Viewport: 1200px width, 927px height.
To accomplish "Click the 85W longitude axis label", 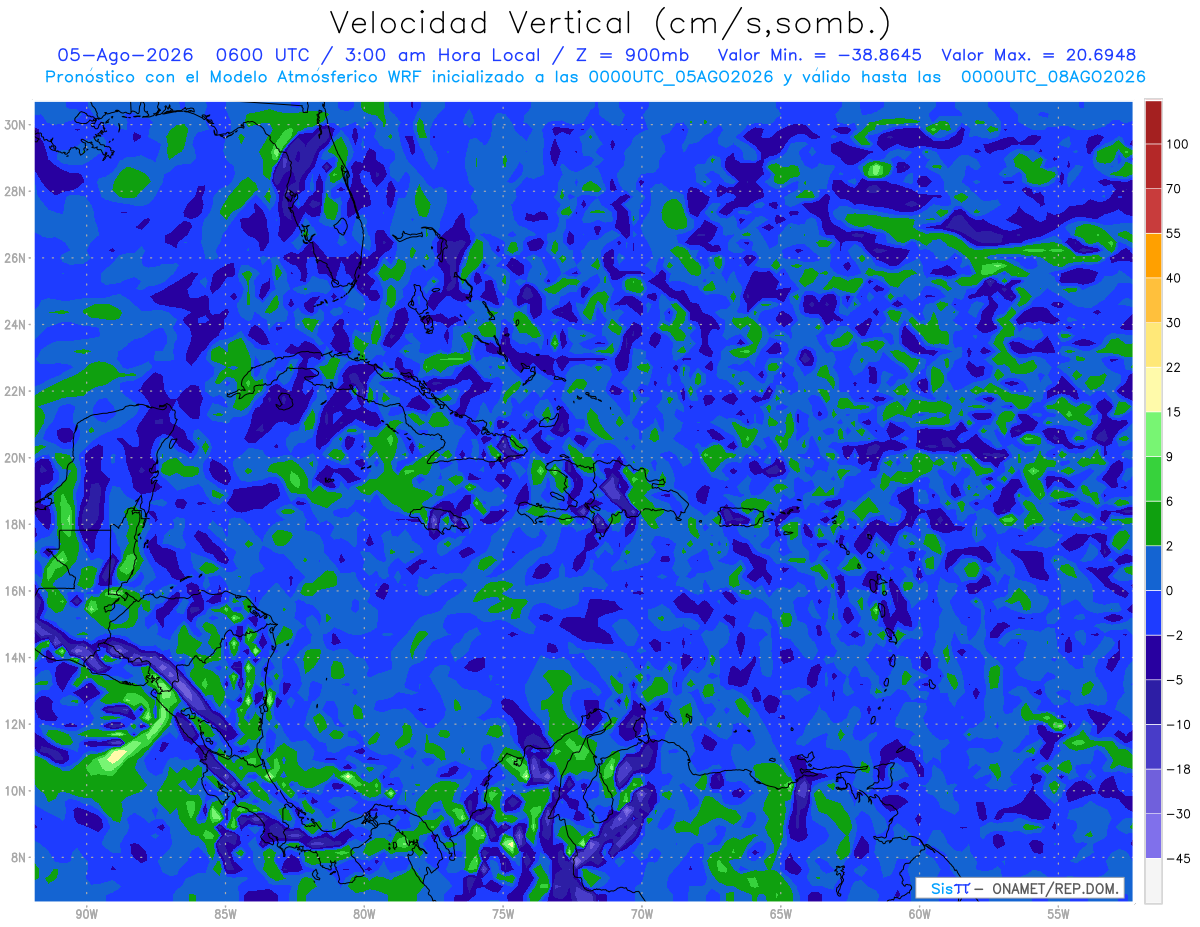I will (x=225, y=914).
